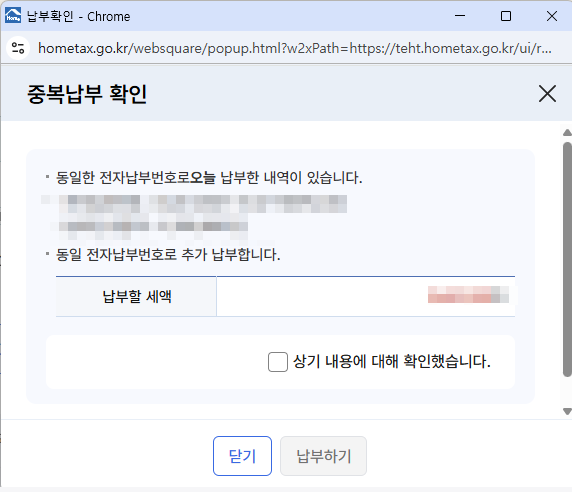Minimize the 납부확인 Chrome window
The width and height of the screenshot is (572, 492).
tap(460, 16)
